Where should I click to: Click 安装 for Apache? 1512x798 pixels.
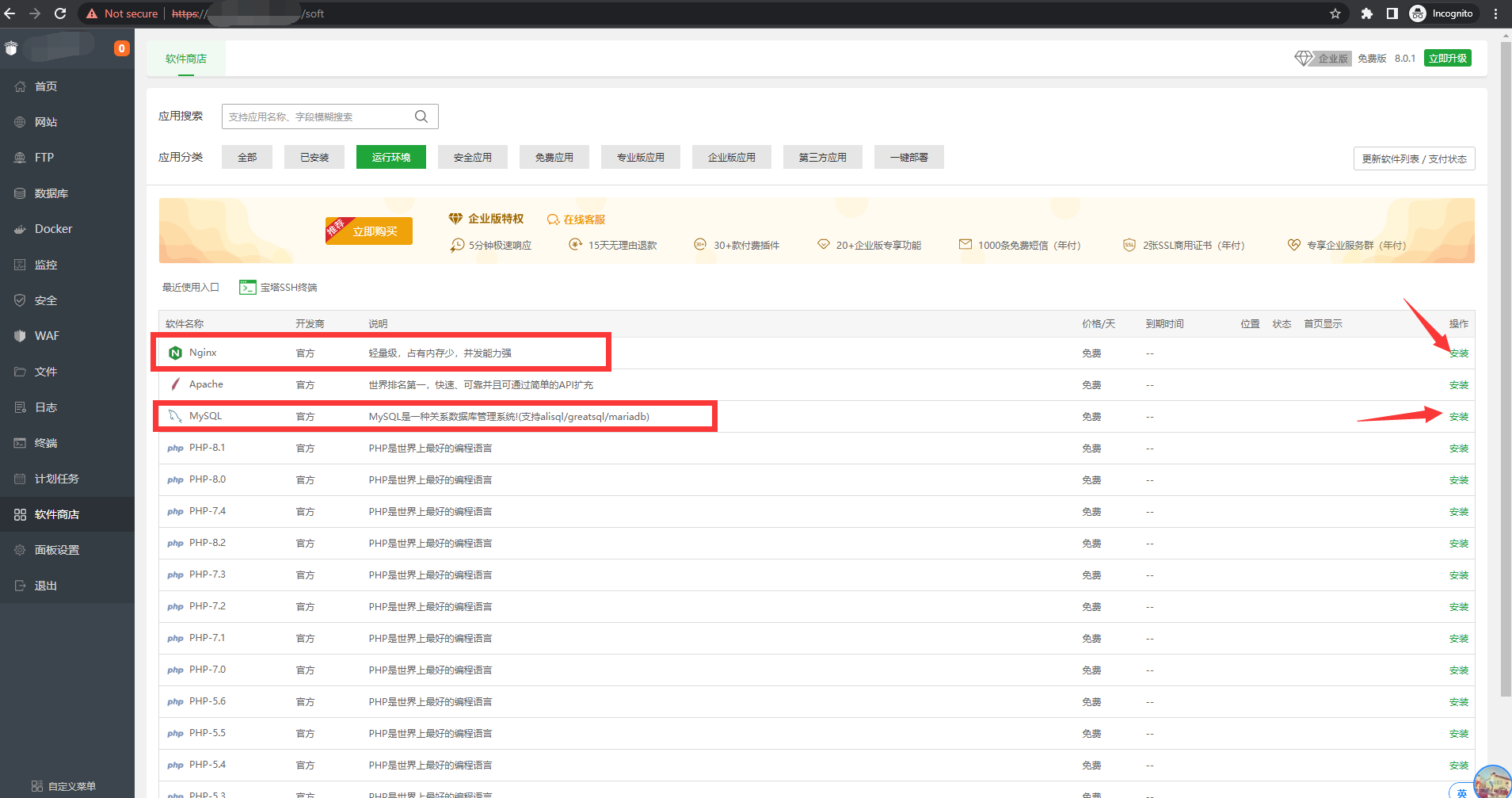[x=1459, y=385]
